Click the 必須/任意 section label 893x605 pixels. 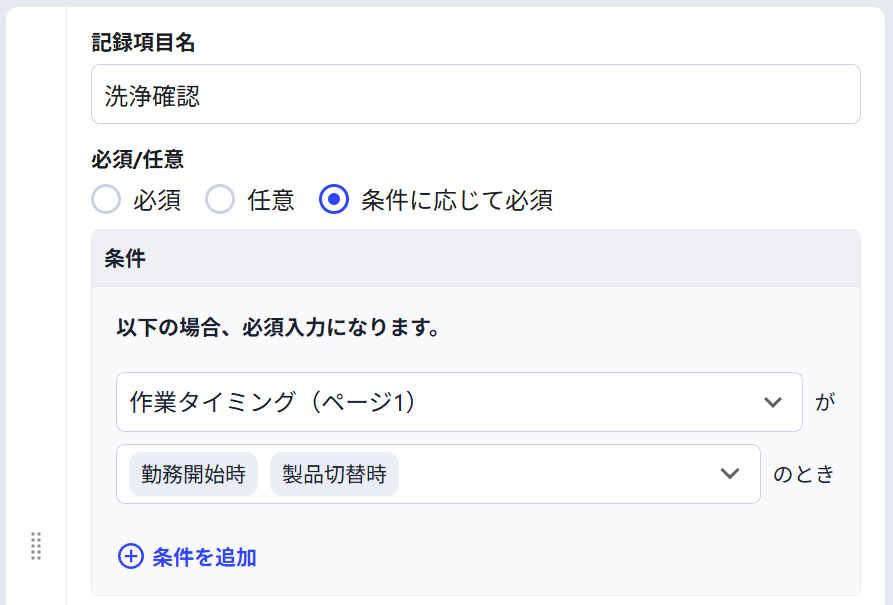[137, 160]
